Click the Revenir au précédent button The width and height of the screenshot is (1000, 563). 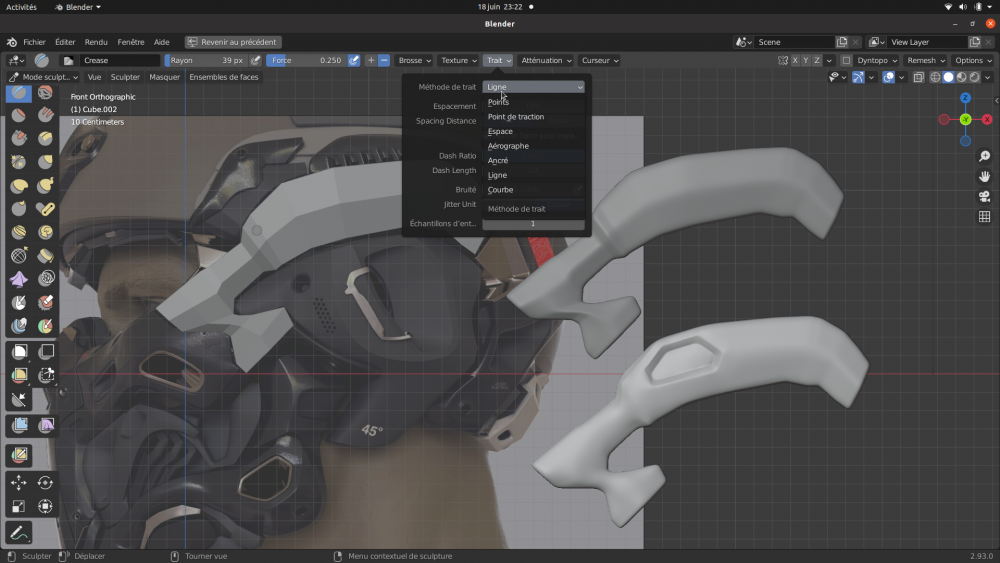232,42
